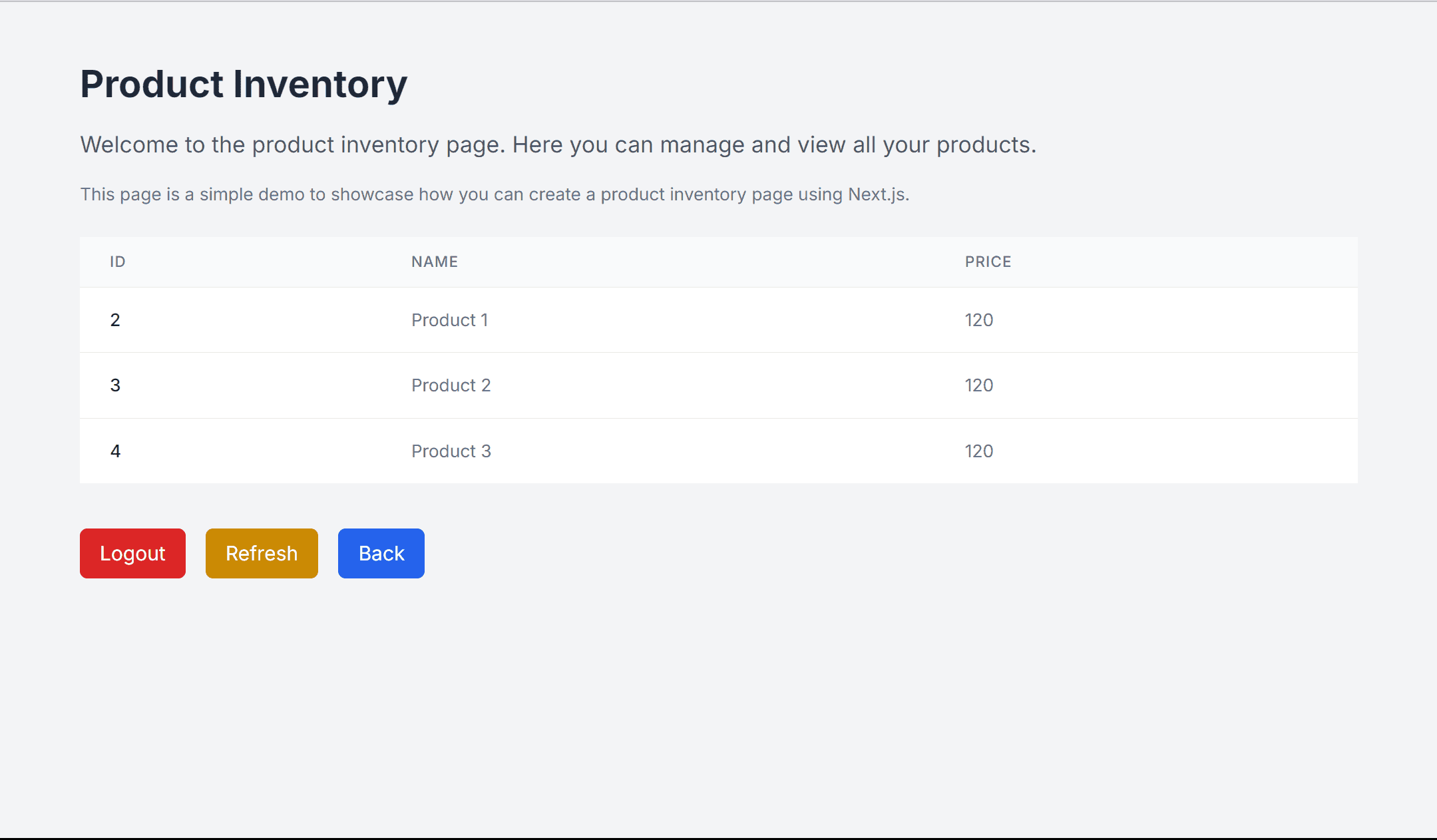
Task: Click the ID column header
Action: click(x=118, y=262)
